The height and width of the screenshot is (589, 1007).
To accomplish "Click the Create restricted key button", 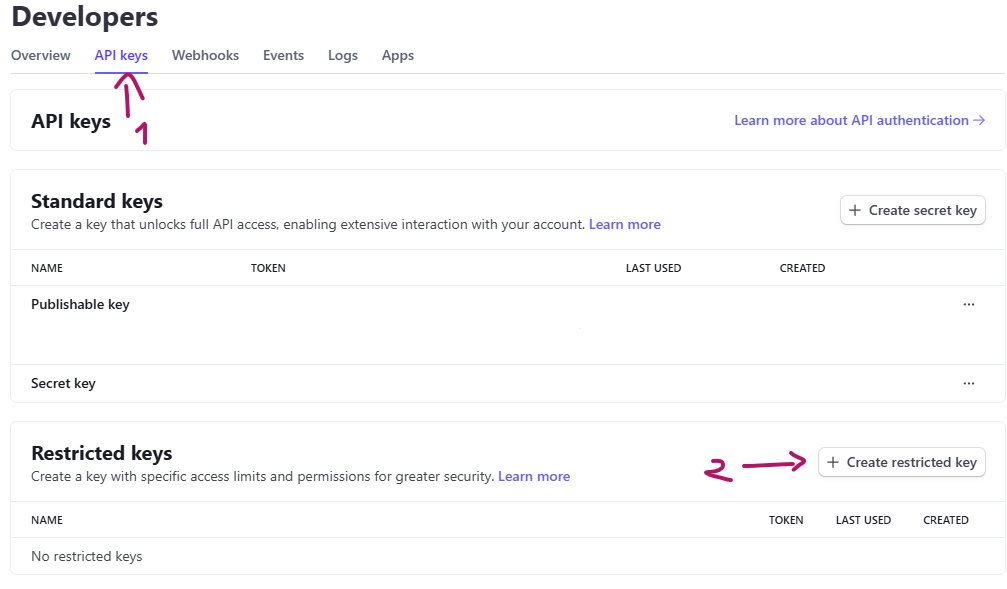I will (x=901, y=462).
